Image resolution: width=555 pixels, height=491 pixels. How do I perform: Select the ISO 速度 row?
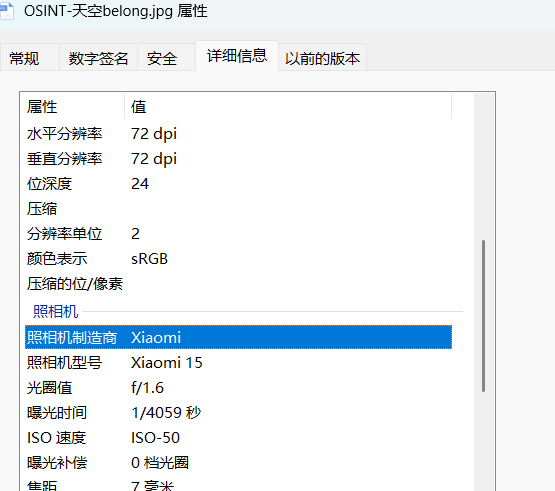pos(238,438)
